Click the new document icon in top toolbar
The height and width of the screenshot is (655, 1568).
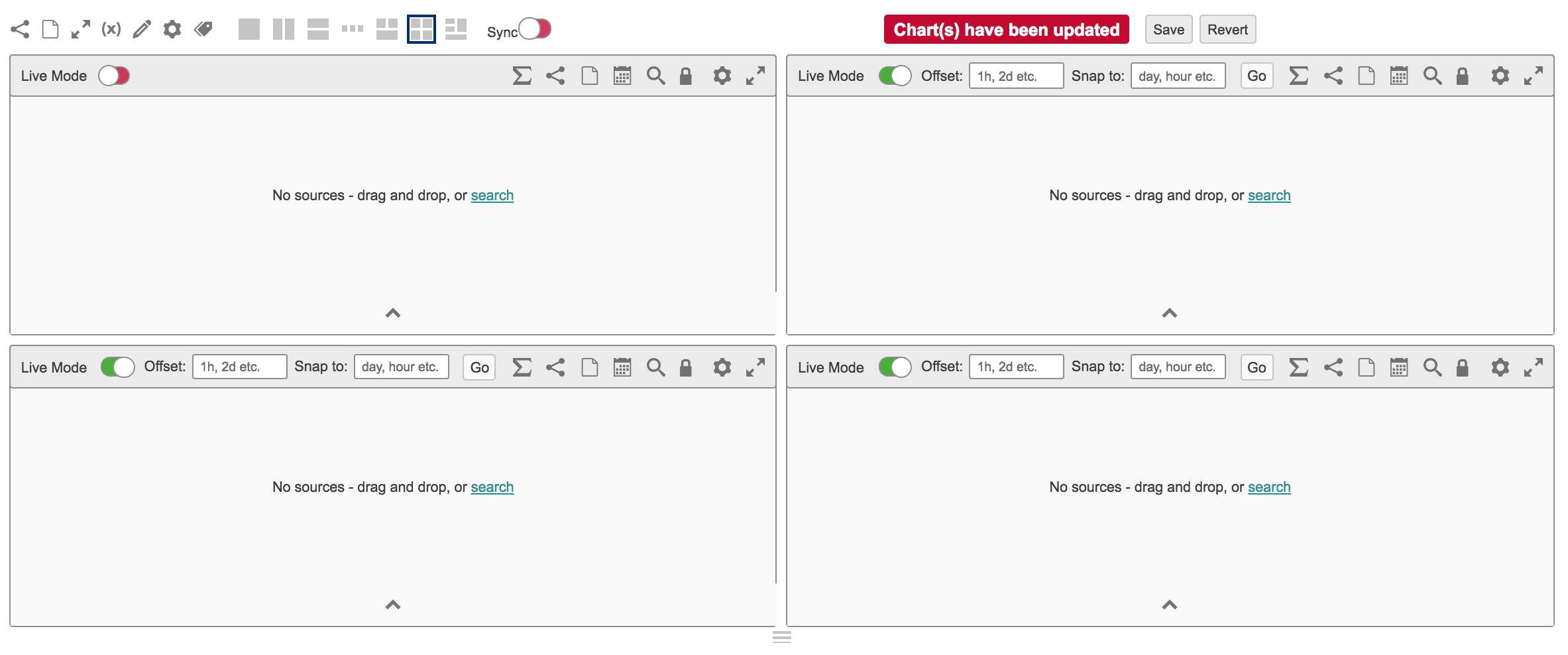click(x=50, y=29)
